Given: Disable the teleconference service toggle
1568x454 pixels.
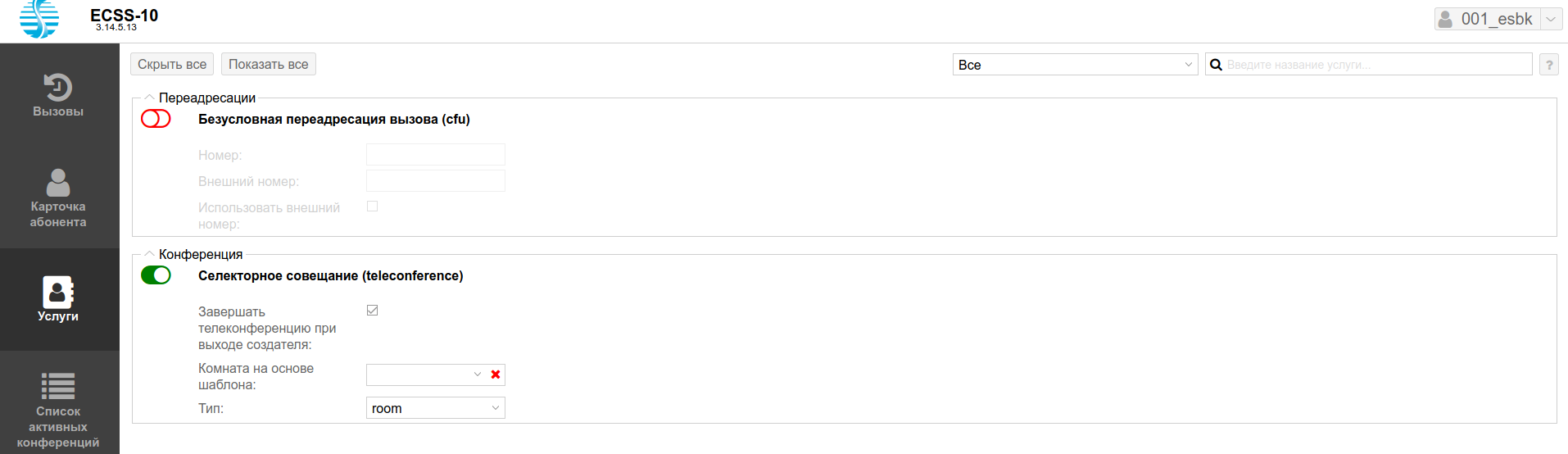Looking at the screenshot, I should [x=156, y=275].
